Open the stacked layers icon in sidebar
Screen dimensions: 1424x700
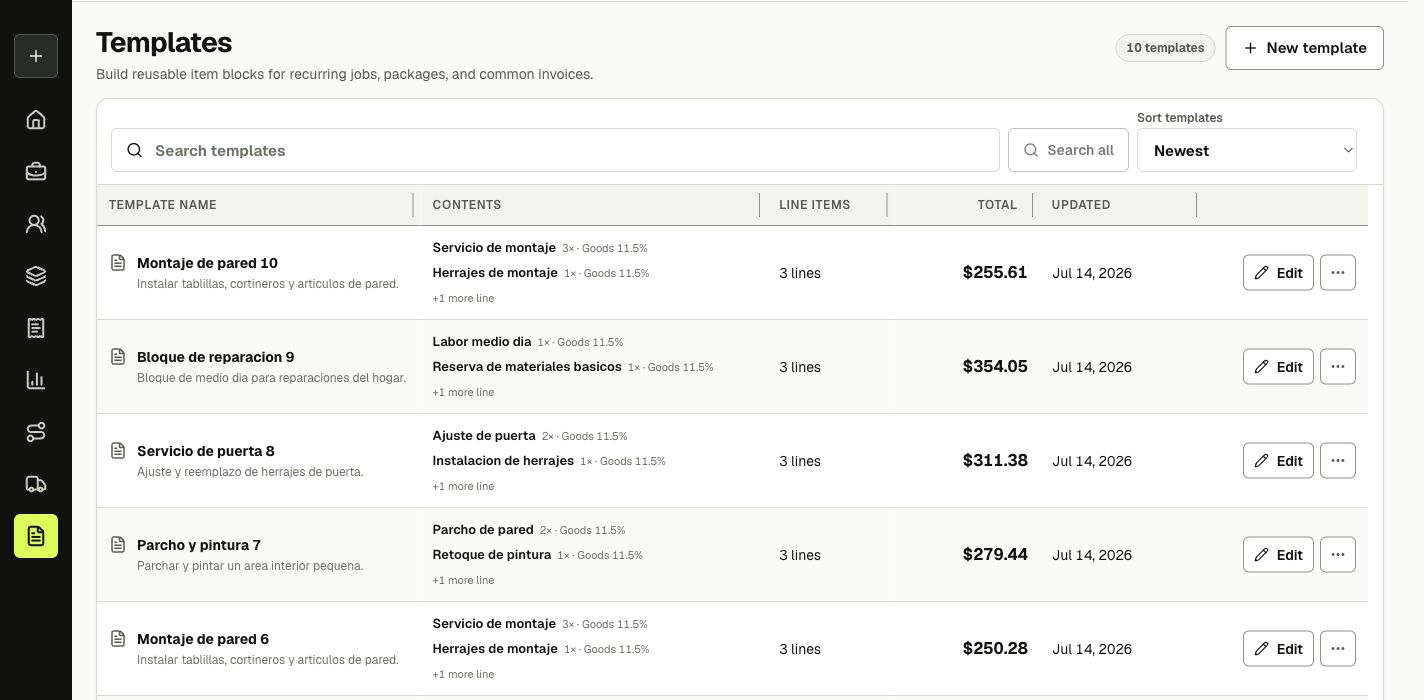coord(36,276)
